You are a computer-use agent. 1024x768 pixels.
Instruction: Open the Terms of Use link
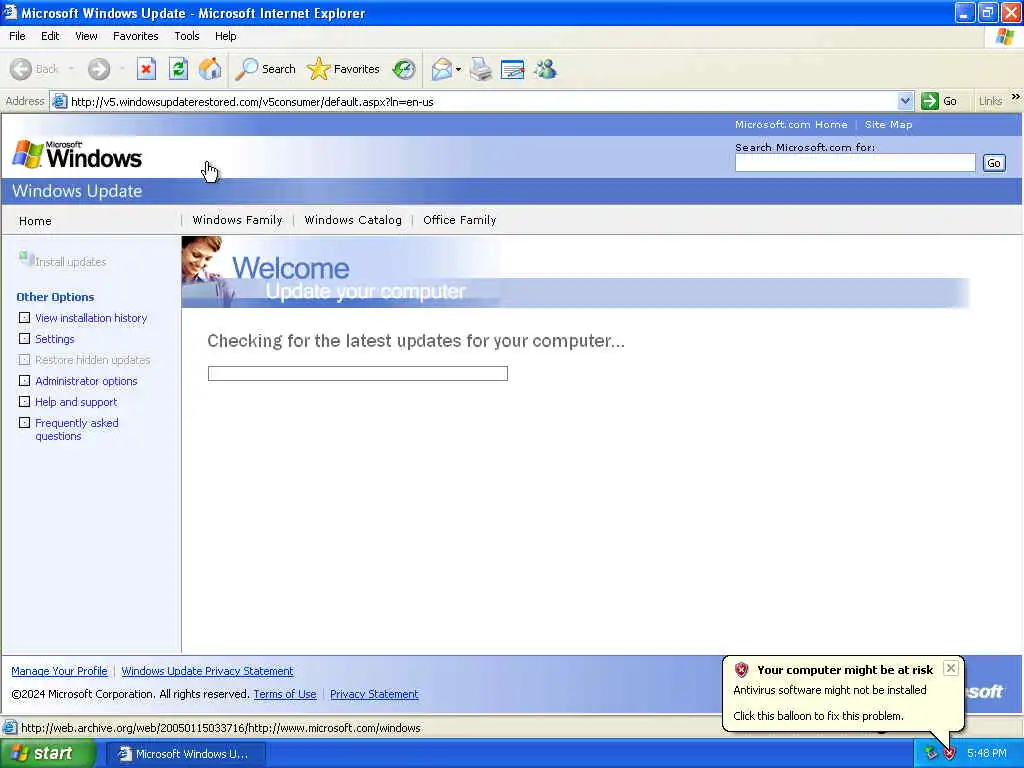tap(285, 694)
